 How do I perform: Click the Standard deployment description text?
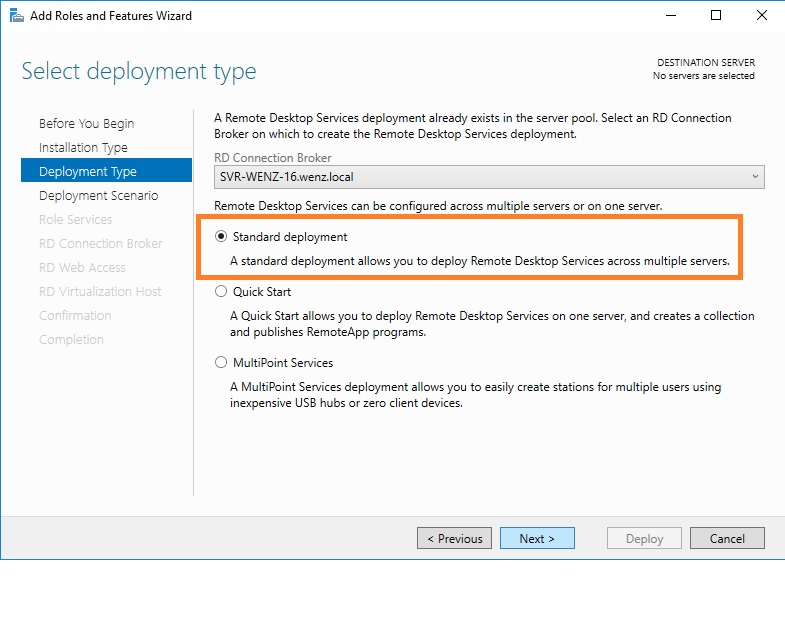click(480, 261)
